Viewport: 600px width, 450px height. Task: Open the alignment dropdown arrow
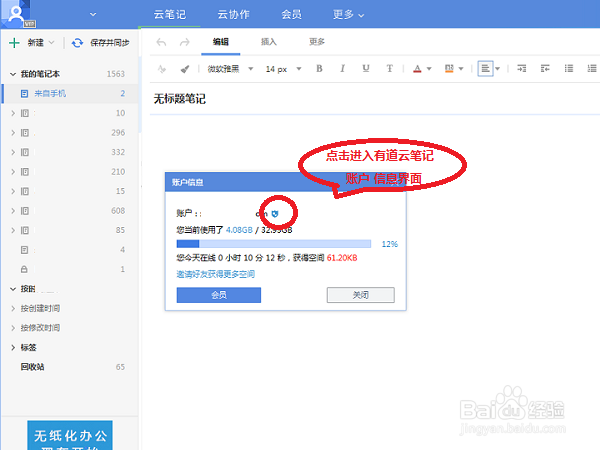click(x=497, y=69)
